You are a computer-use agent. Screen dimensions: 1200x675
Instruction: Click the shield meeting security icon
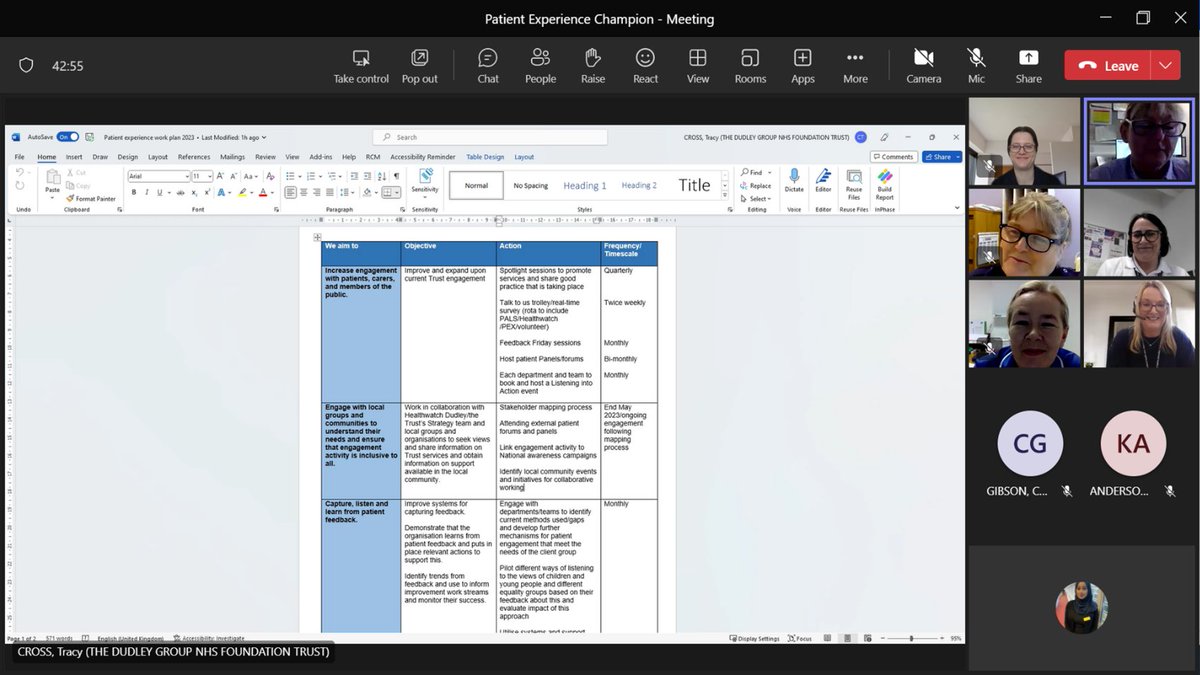pos(26,65)
